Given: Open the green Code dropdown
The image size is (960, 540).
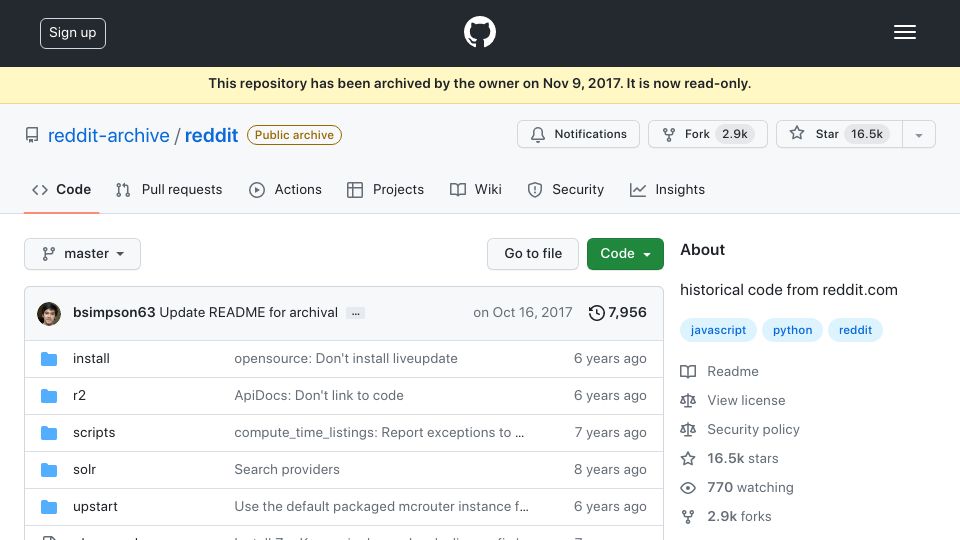Looking at the screenshot, I should coord(625,254).
